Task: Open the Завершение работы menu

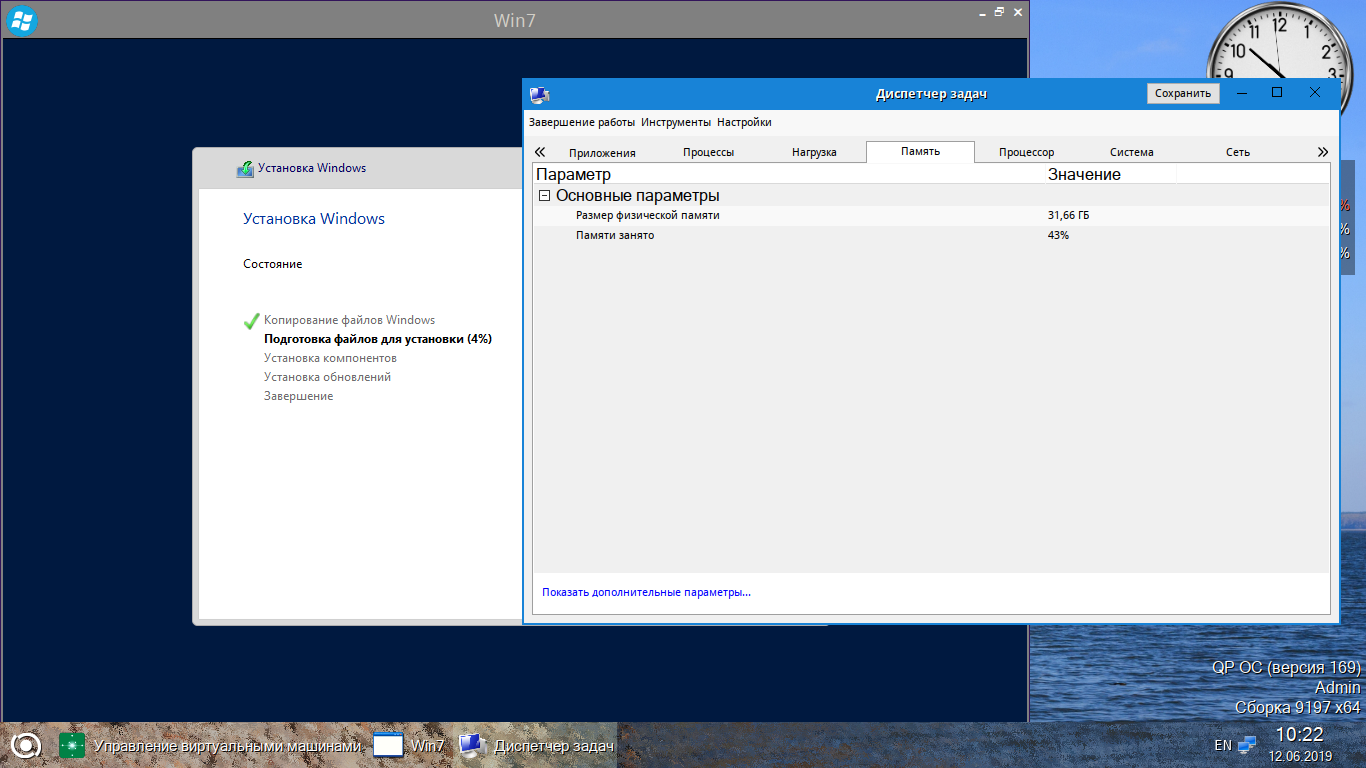Action: tap(582, 122)
